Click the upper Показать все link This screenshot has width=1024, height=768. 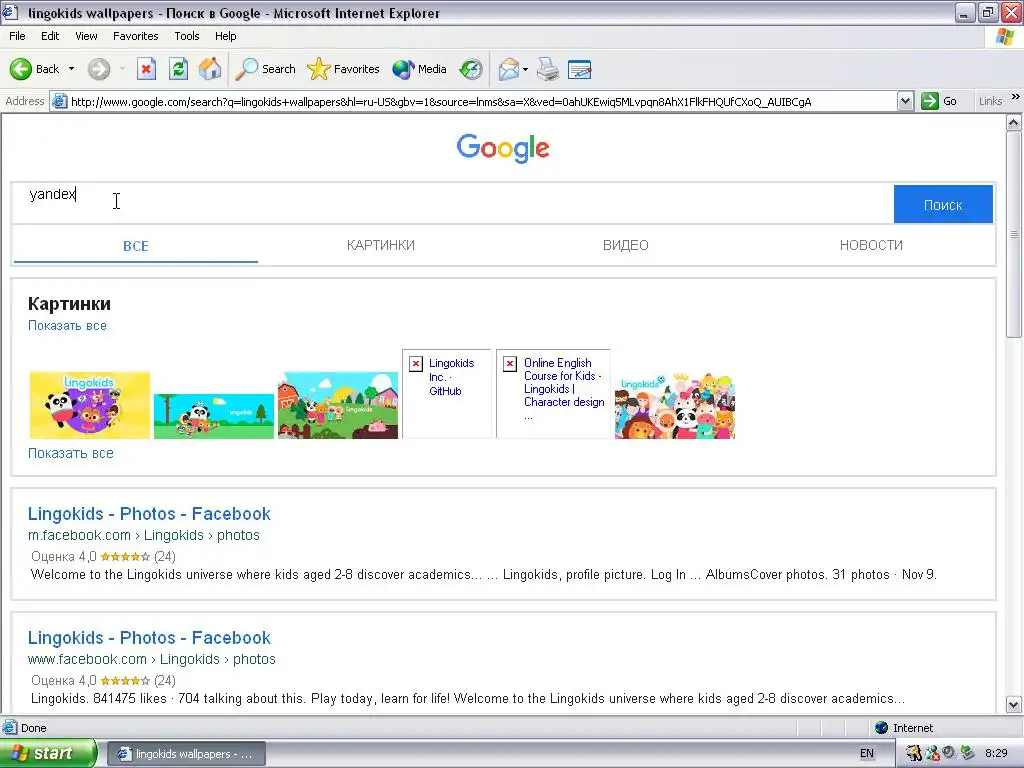click(x=67, y=325)
